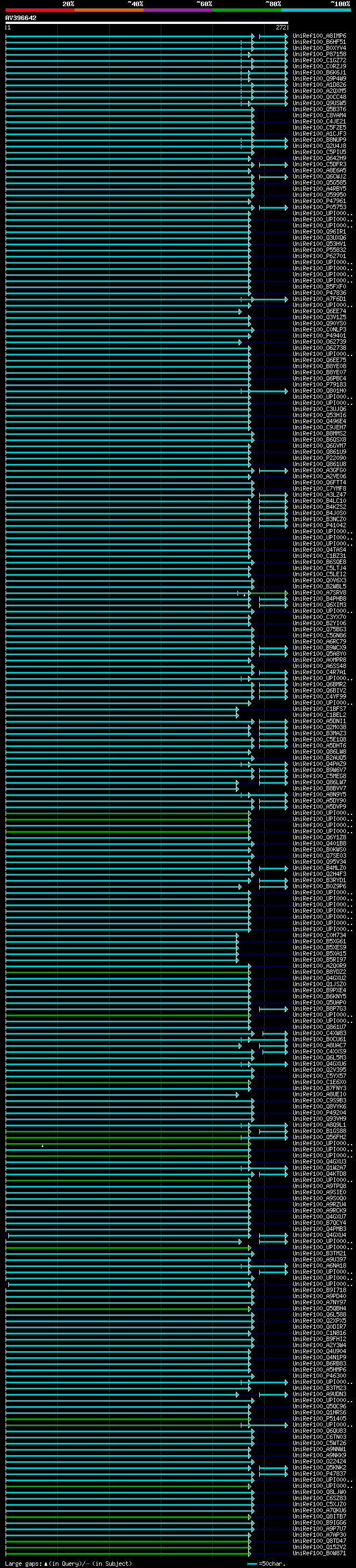Click the UniRef100_Q6Y1Z8 label

319,837
